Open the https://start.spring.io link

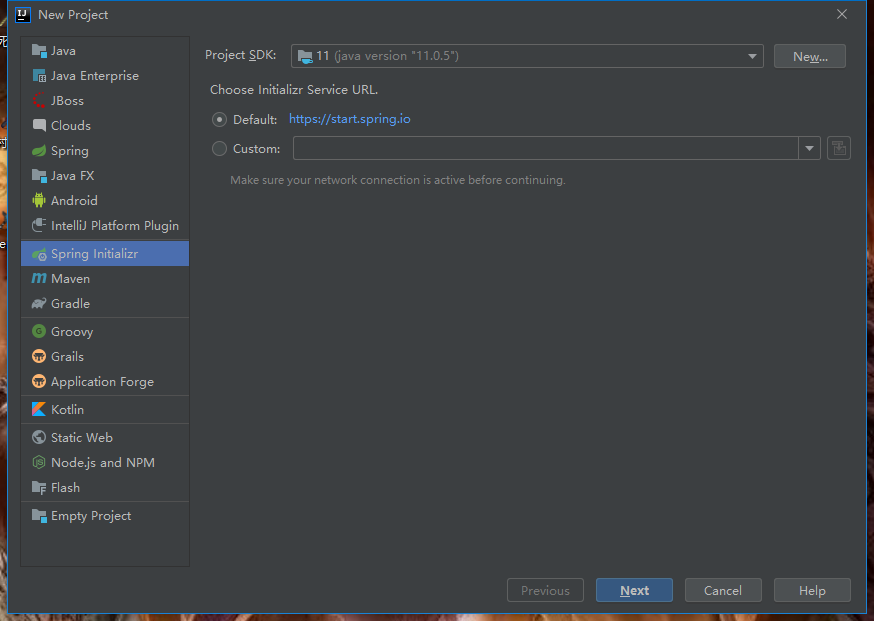coord(349,119)
